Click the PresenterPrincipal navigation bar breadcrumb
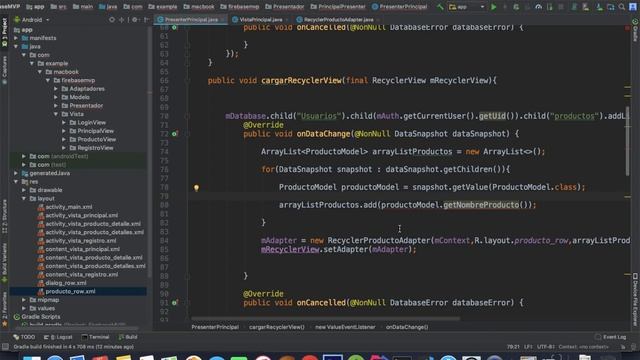Viewport: 640px width, 360px height. pos(399,7)
